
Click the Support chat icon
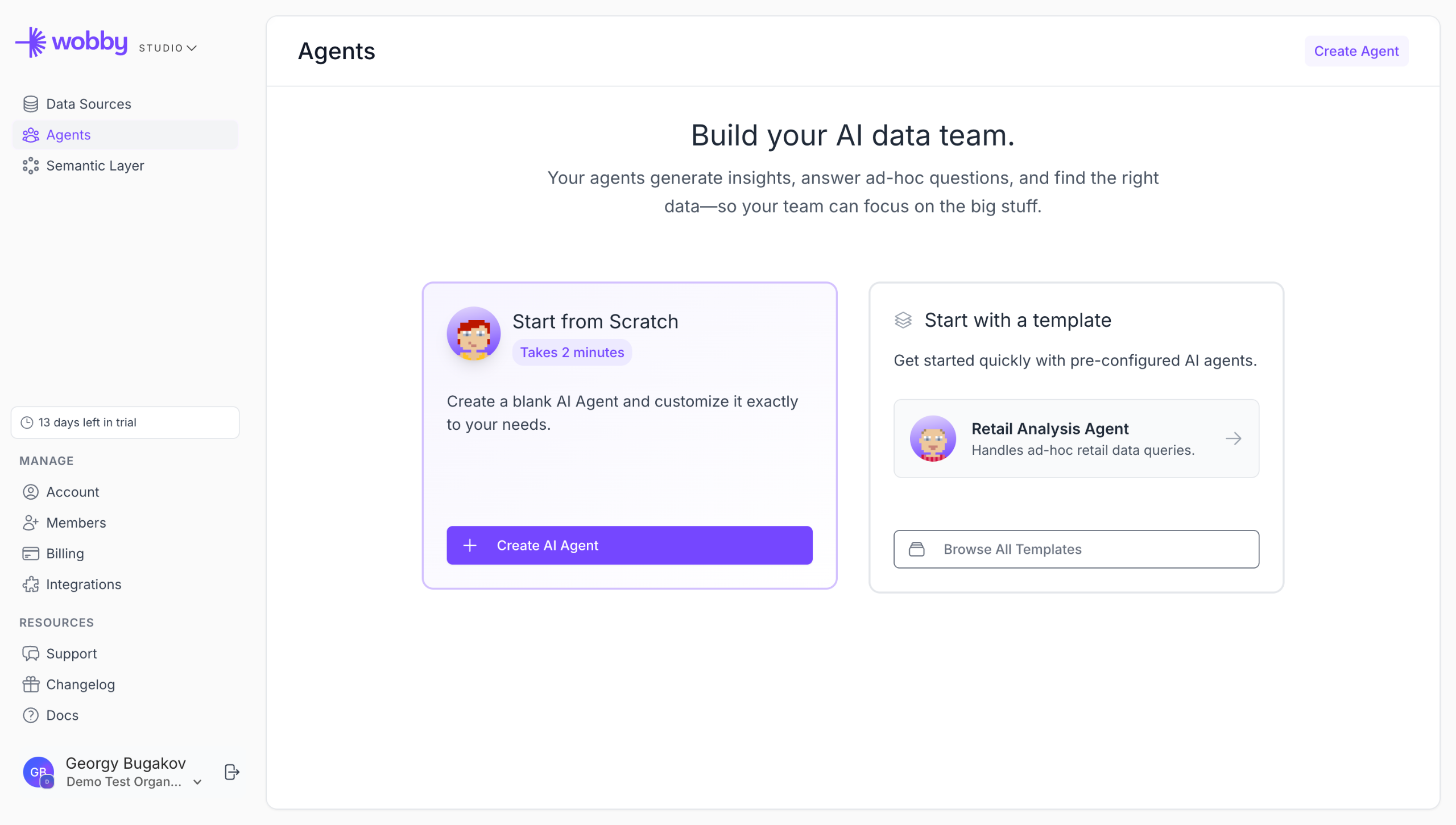tap(31, 654)
